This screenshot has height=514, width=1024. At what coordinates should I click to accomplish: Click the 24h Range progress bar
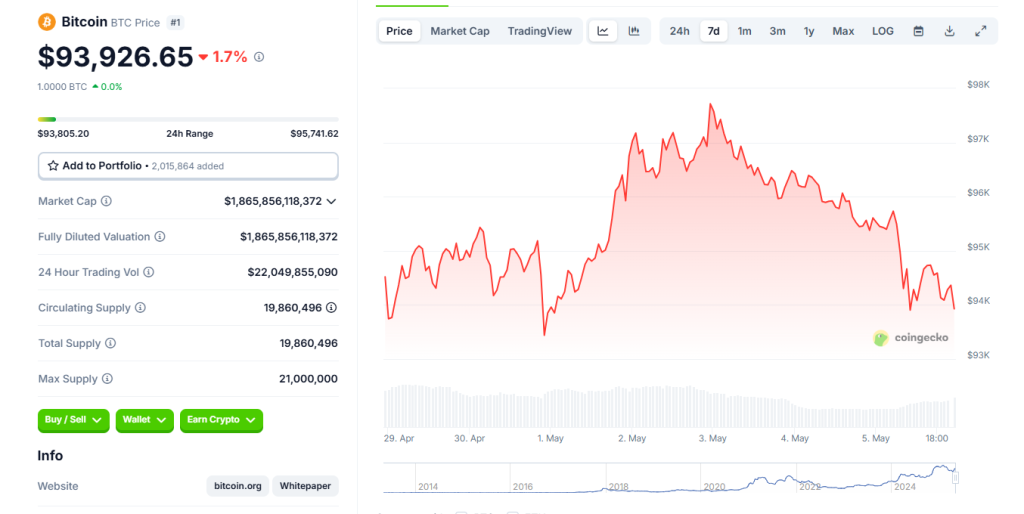(188, 120)
